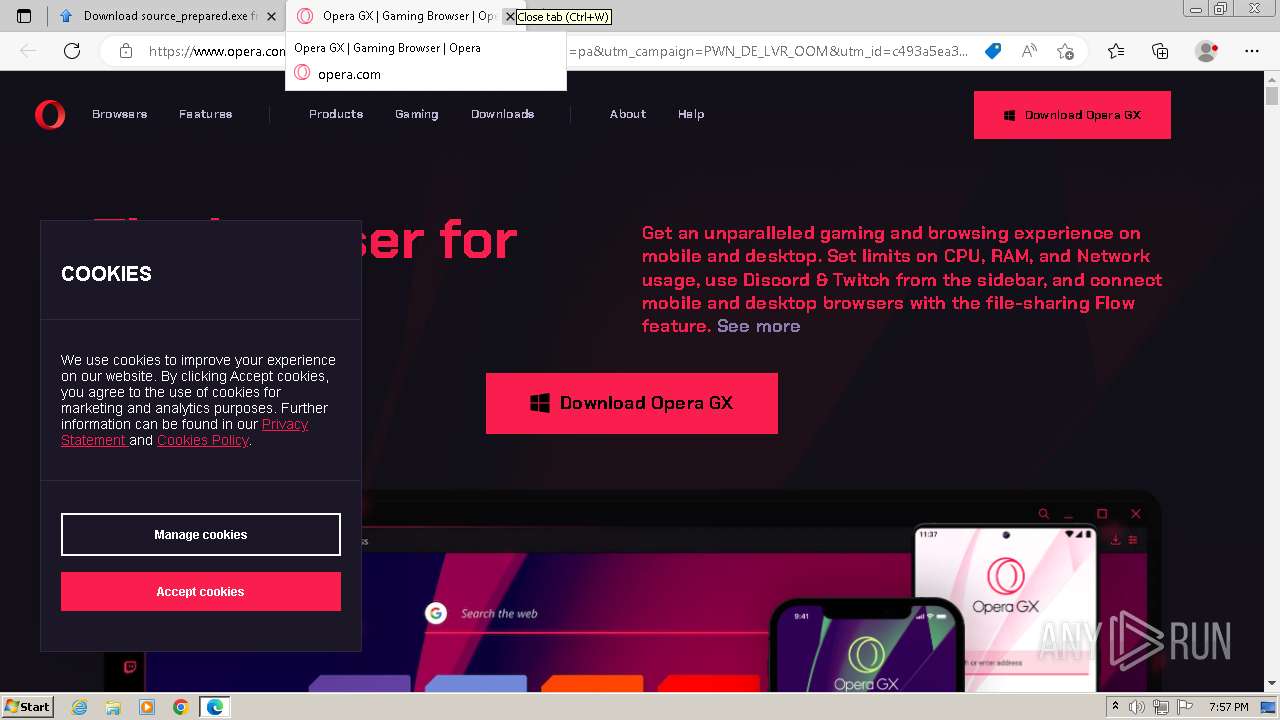Click the Twitch sidebar icon in the preview
This screenshot has height=720, width=1280.
[x=130, y=666]
